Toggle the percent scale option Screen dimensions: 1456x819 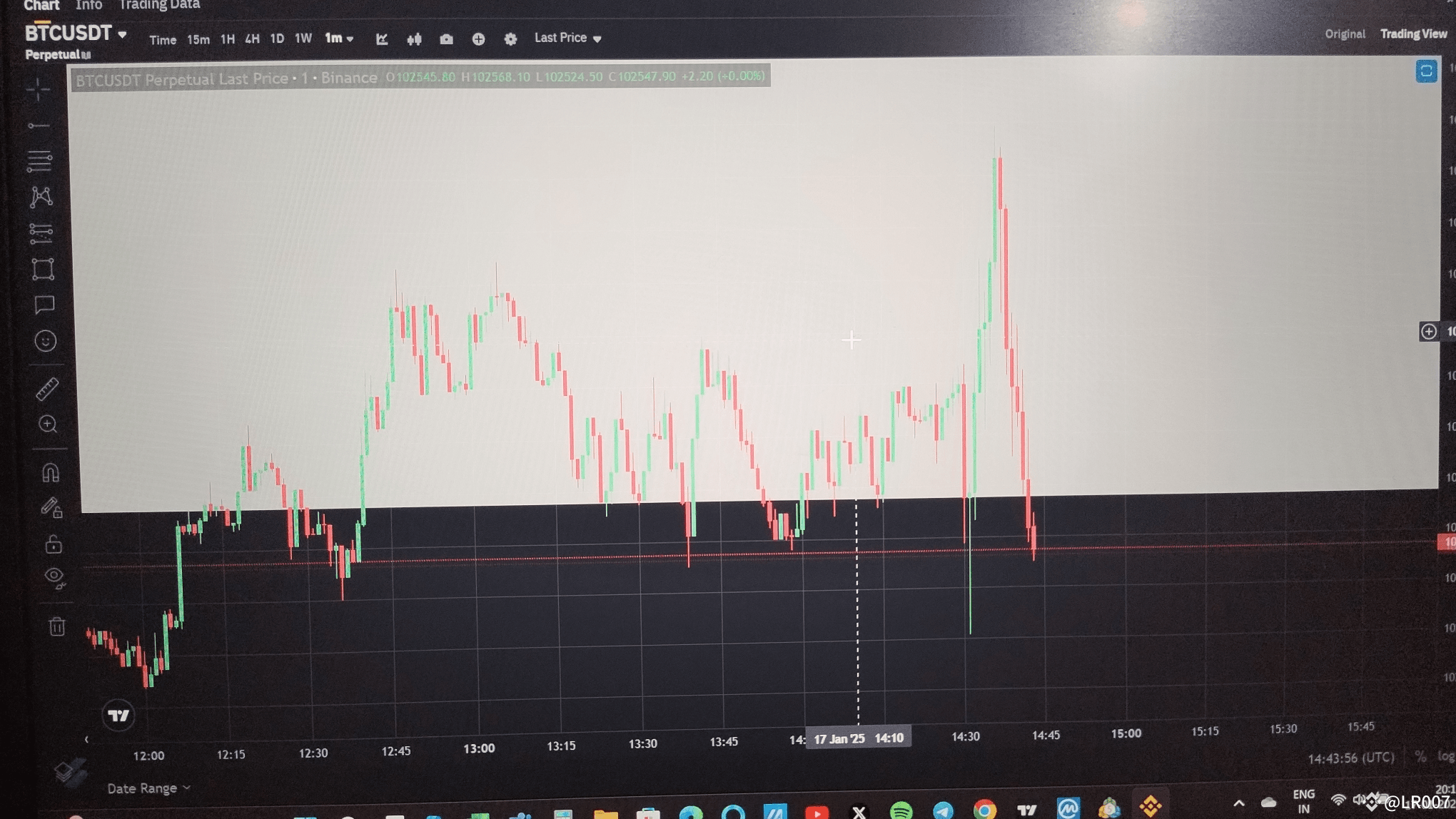[1420, 757]
